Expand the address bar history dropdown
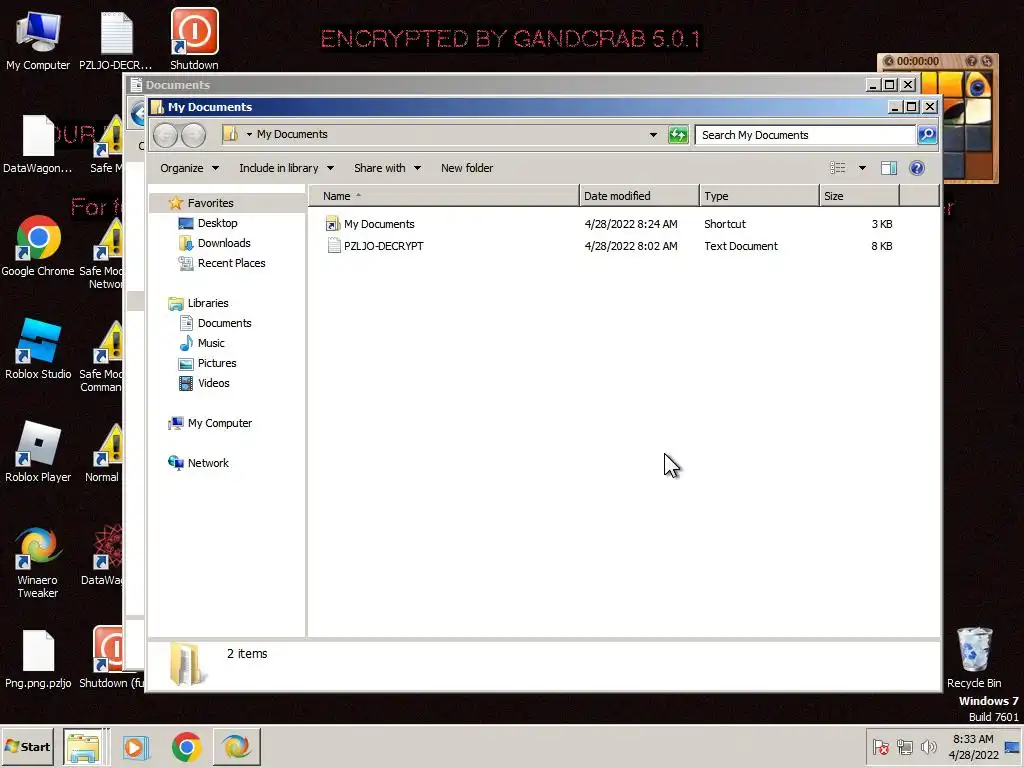 point(653,135)
